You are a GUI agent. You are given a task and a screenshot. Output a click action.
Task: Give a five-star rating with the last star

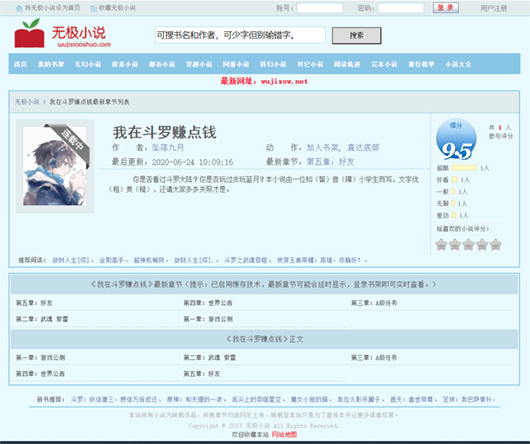pos(496,244)
